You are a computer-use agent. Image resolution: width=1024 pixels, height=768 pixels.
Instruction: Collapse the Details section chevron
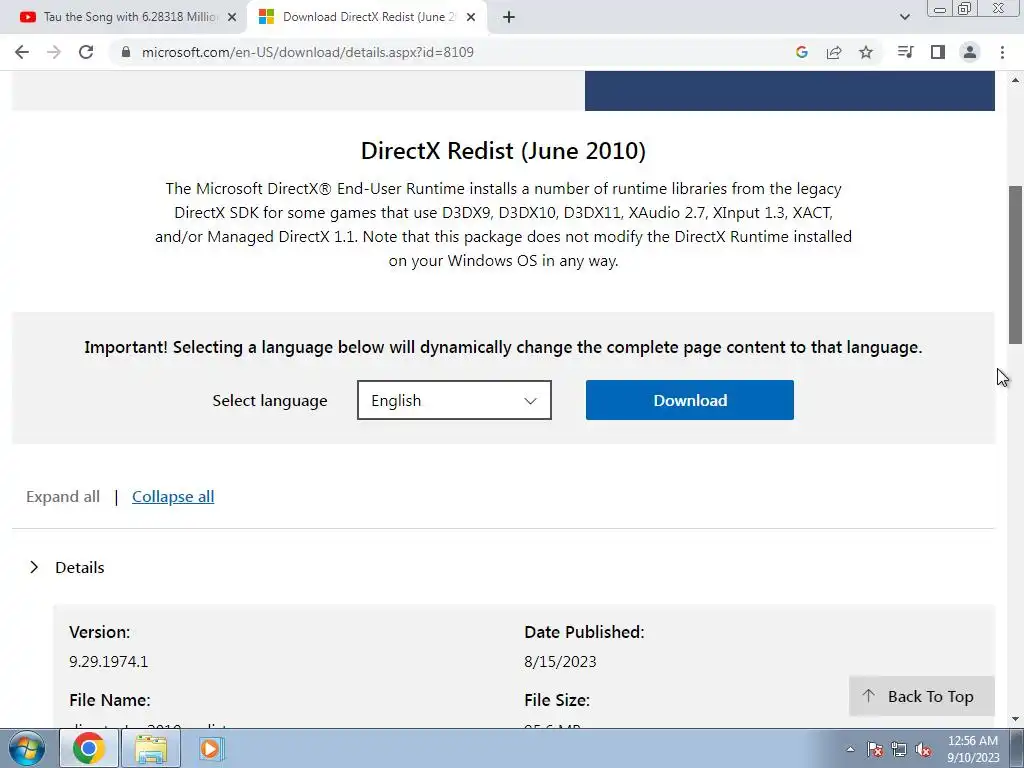34,567
